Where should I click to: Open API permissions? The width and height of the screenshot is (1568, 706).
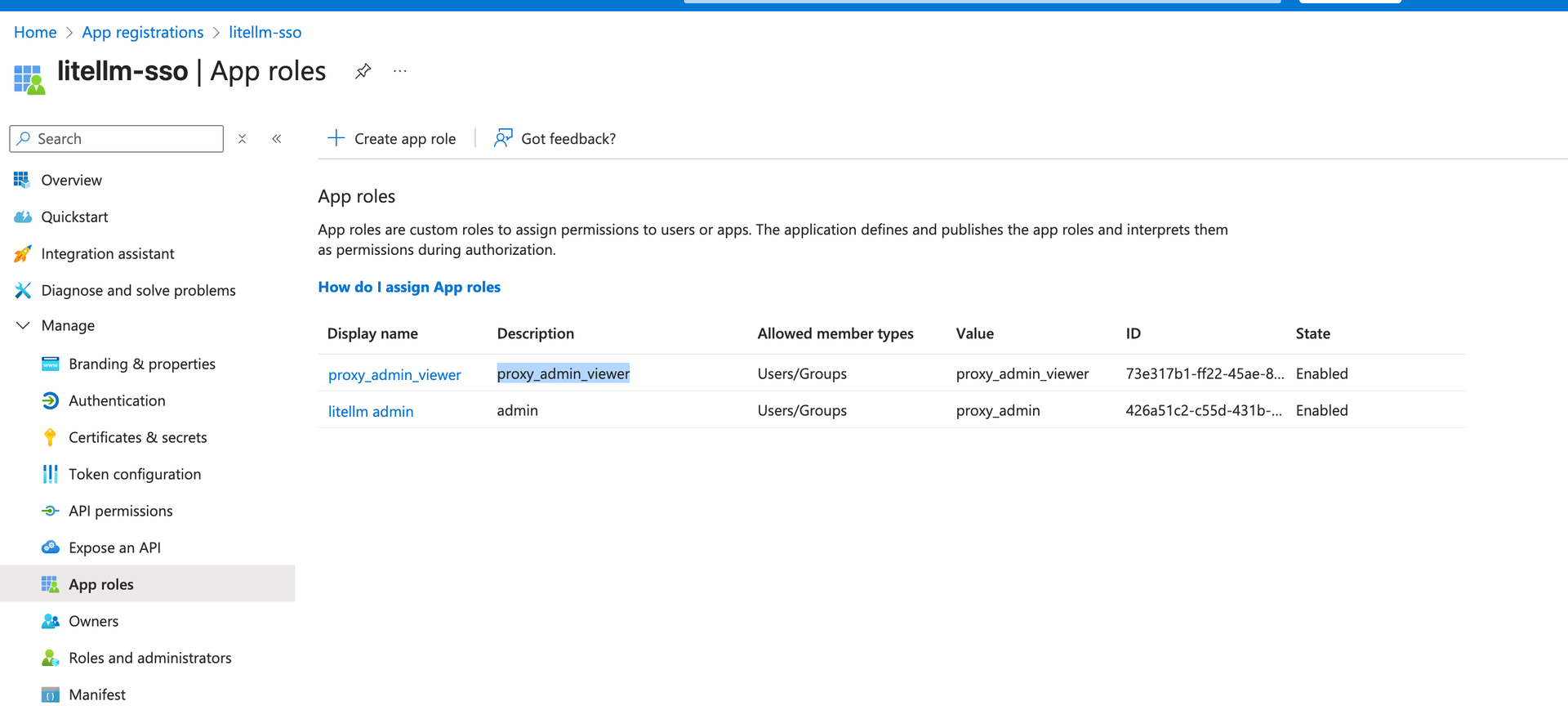(x=121, y=511)
